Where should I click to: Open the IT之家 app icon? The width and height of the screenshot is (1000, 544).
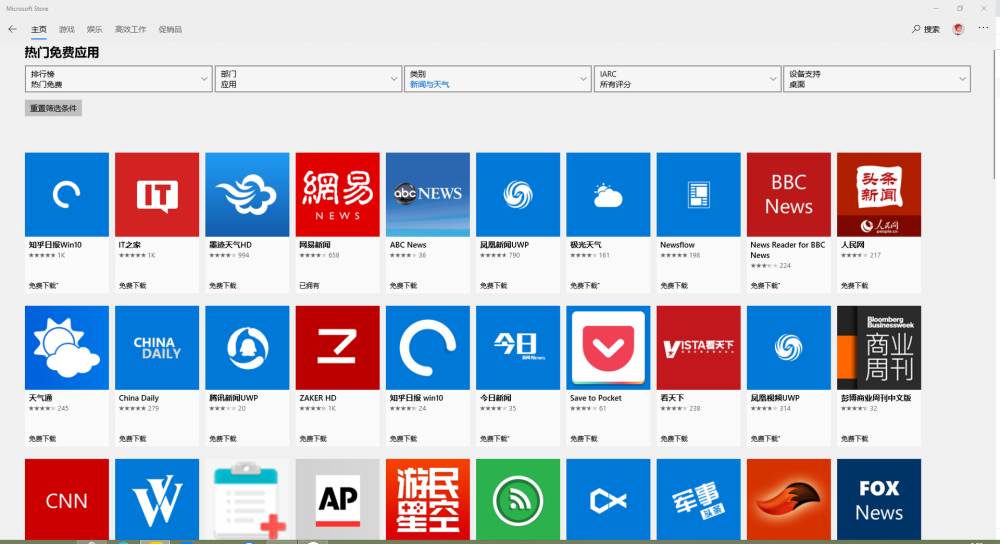tap(157, 195)
